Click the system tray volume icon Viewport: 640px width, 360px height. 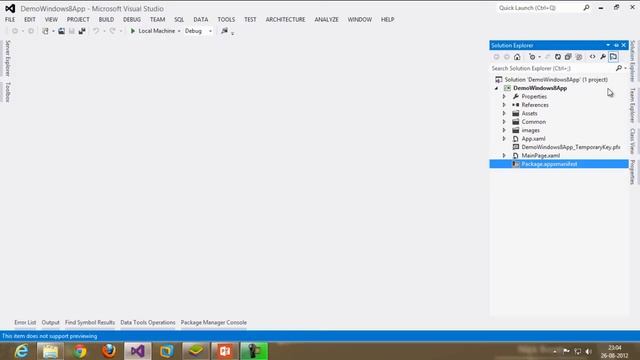(588, 351)
